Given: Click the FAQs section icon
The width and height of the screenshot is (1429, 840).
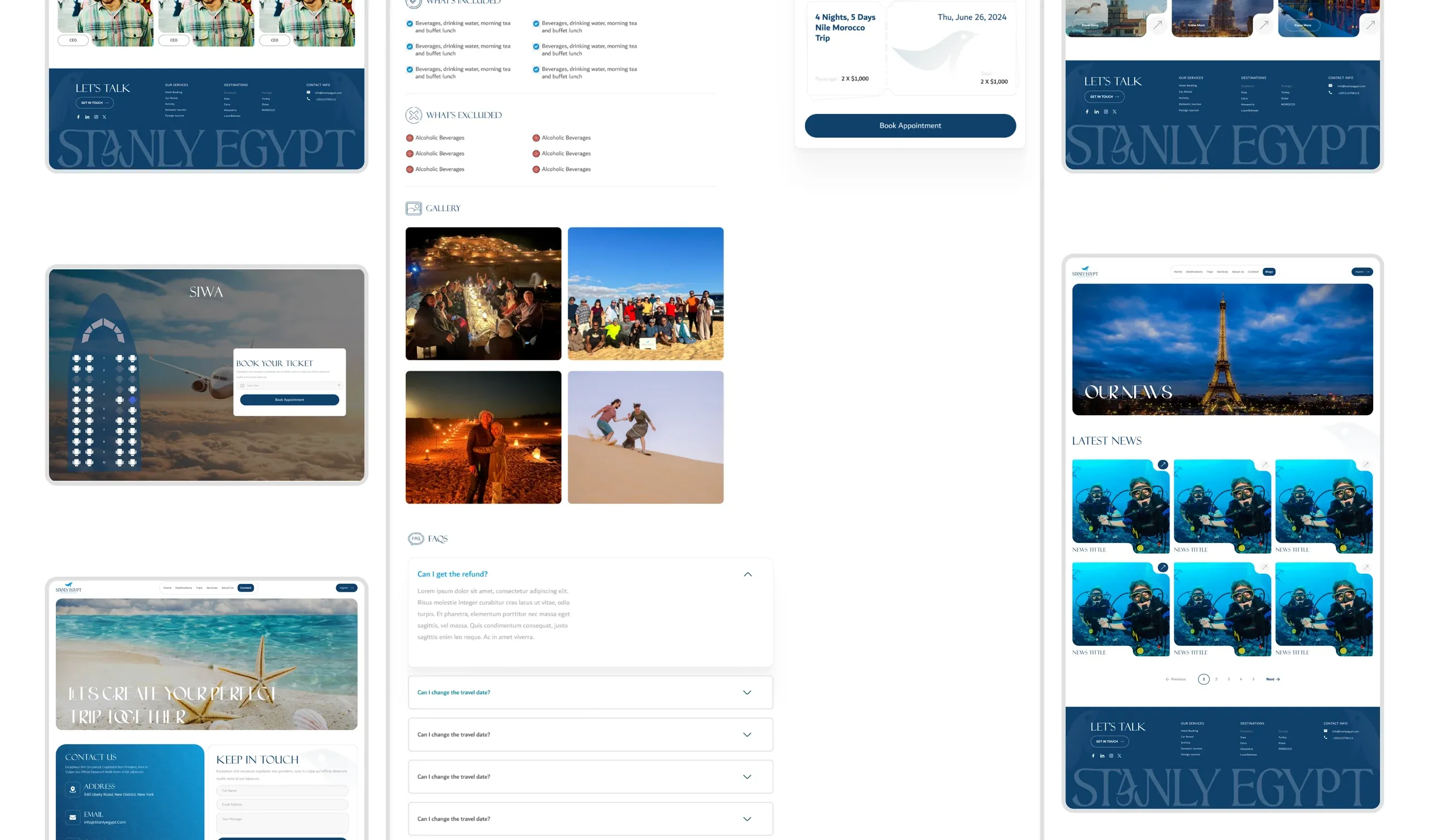Looking at the screenshot, I should pos(416,538).
